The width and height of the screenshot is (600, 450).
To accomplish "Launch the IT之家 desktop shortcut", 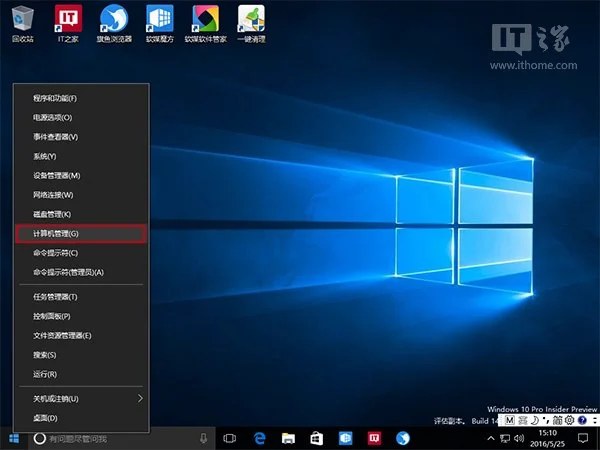I will pyautogui.click(x=68, y=24).
